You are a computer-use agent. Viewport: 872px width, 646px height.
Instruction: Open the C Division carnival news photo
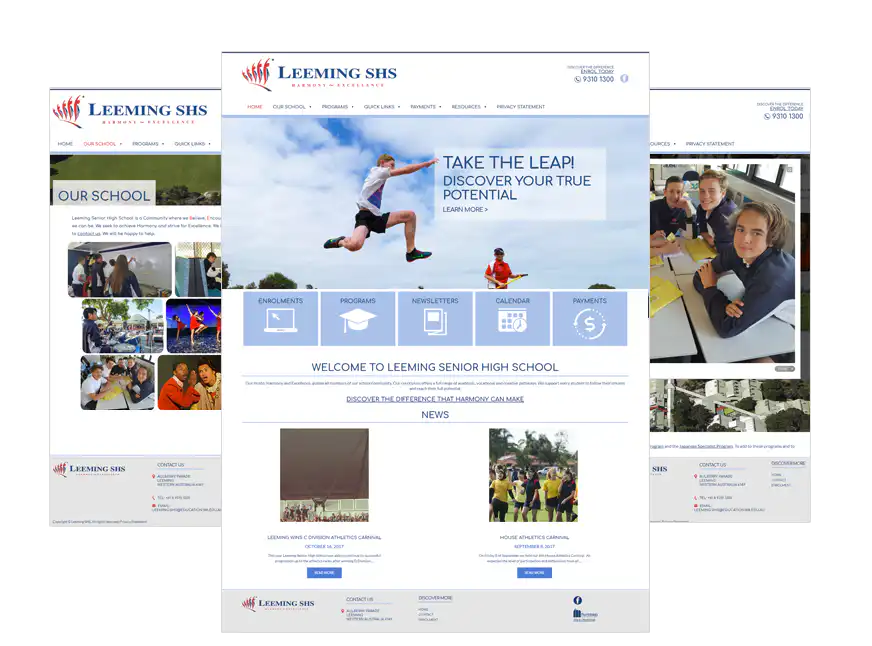(324, 475)
